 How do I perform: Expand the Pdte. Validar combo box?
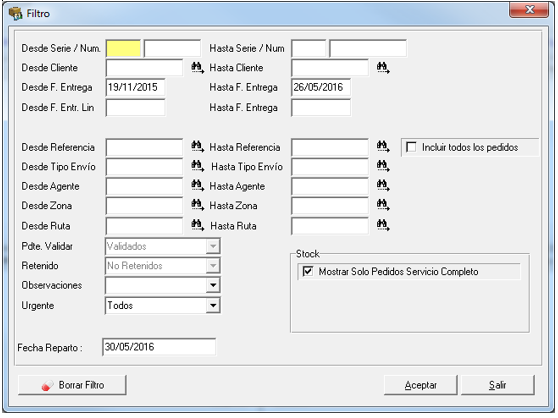point(213,246)
